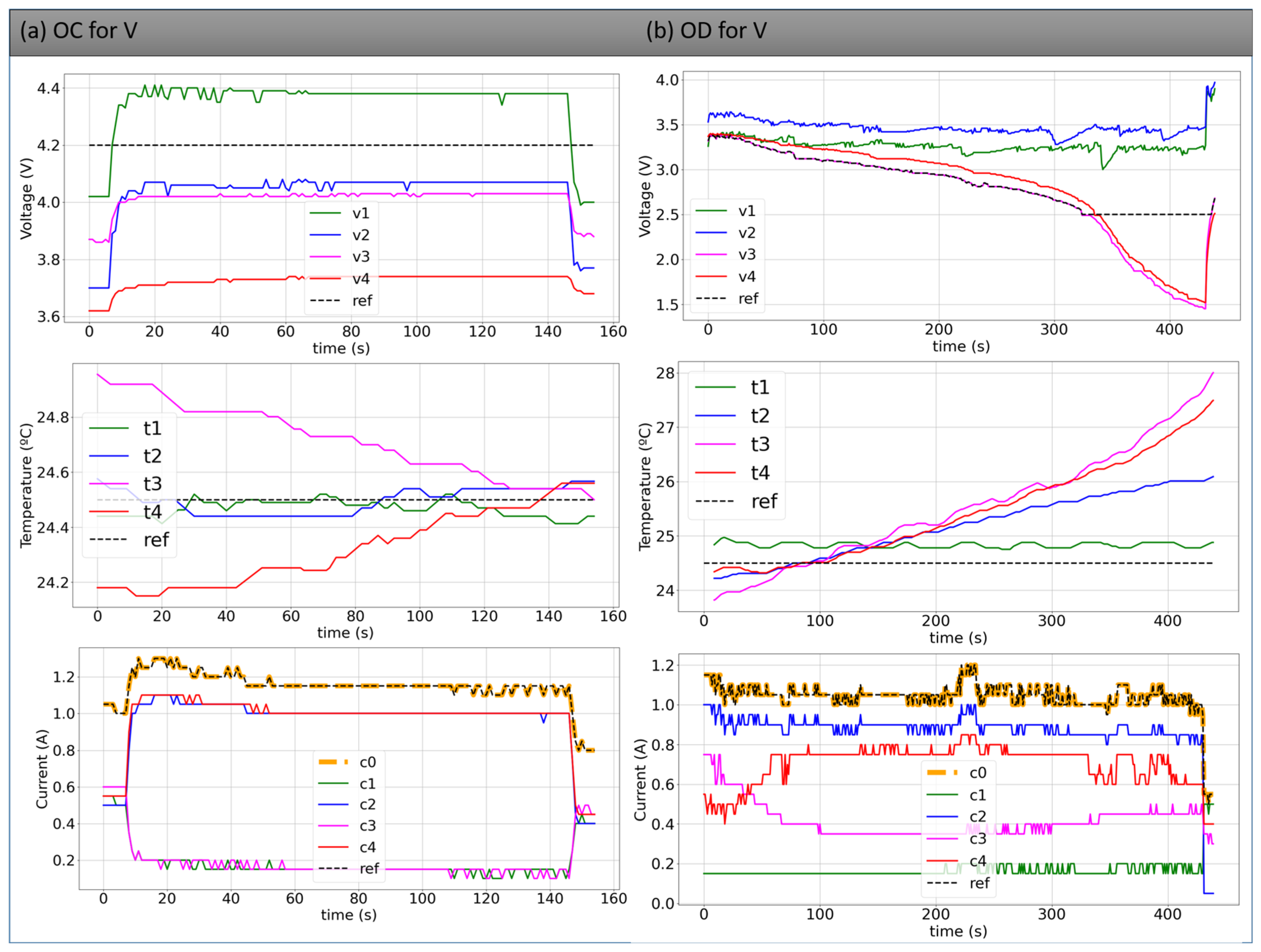Screen dimensions: 1261x952
Task: Click 'time (s)' label under OD temperature plot
Action: [958, 638]
